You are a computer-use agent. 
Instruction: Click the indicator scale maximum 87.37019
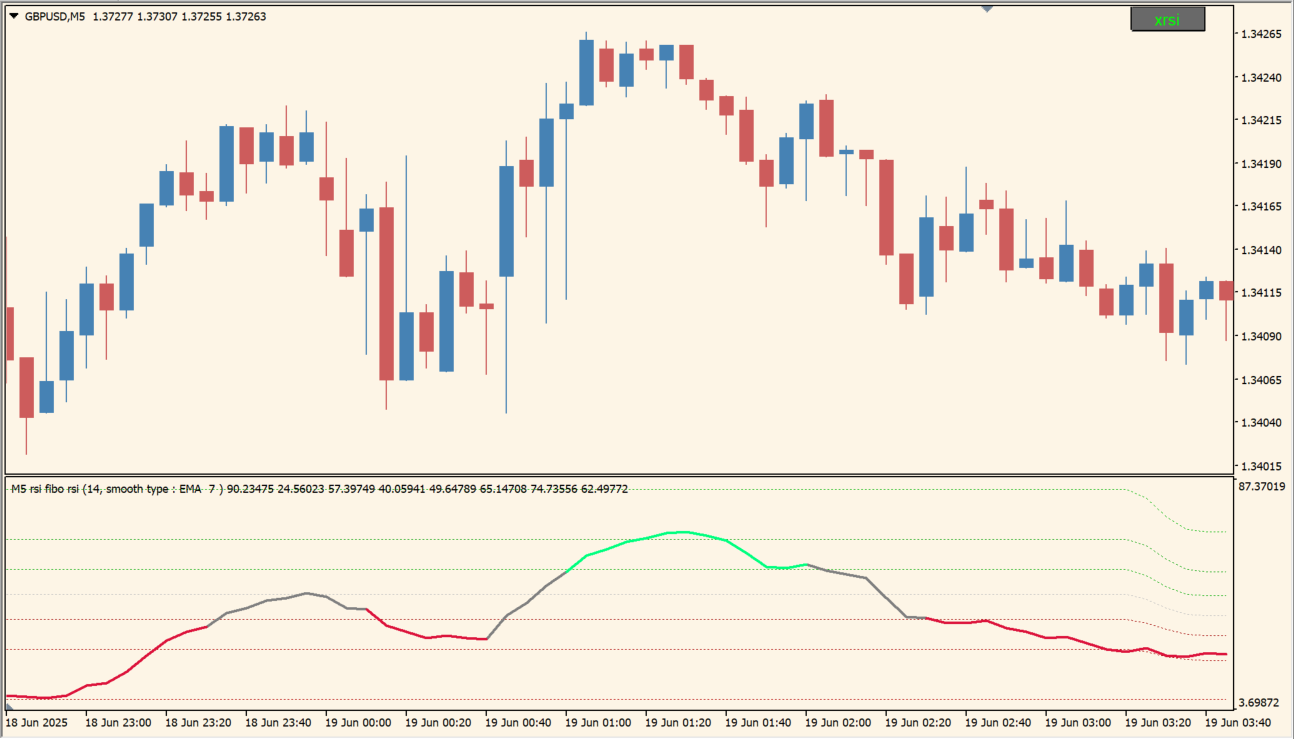click(x=1263, y=486)
